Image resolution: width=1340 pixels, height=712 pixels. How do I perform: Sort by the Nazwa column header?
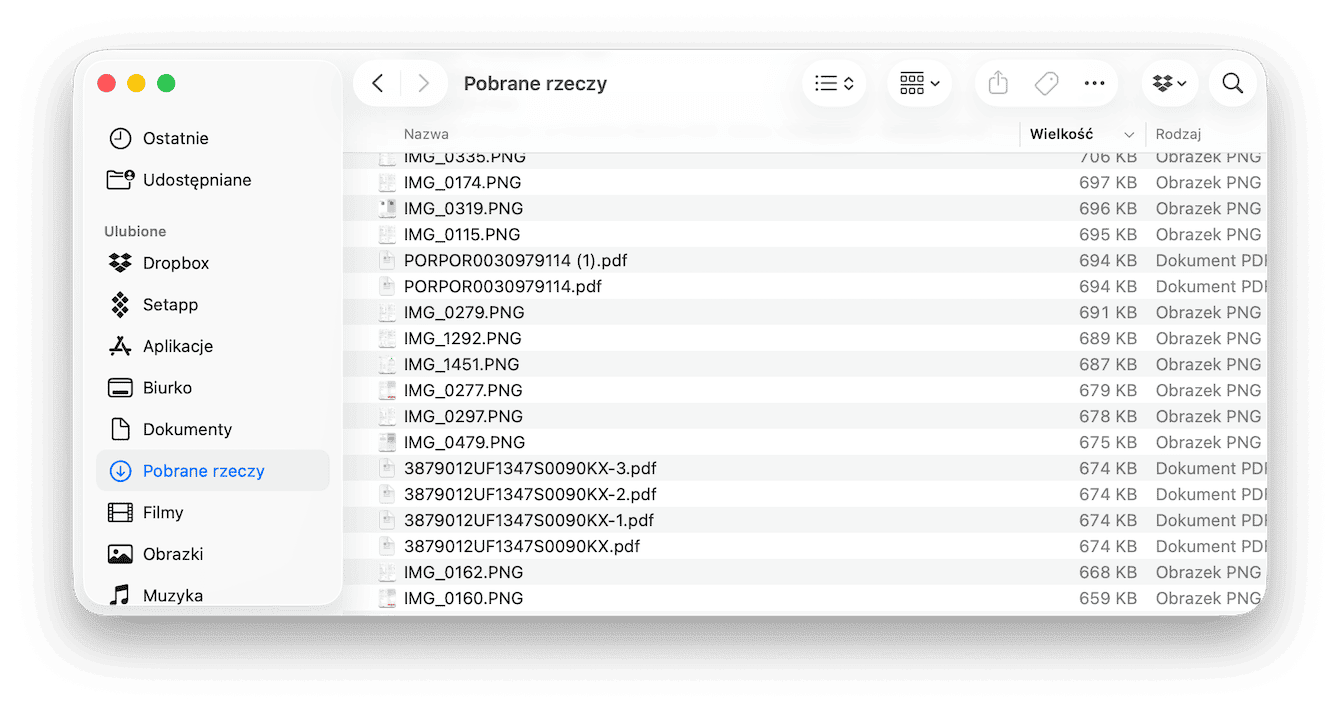click(426, 134)
